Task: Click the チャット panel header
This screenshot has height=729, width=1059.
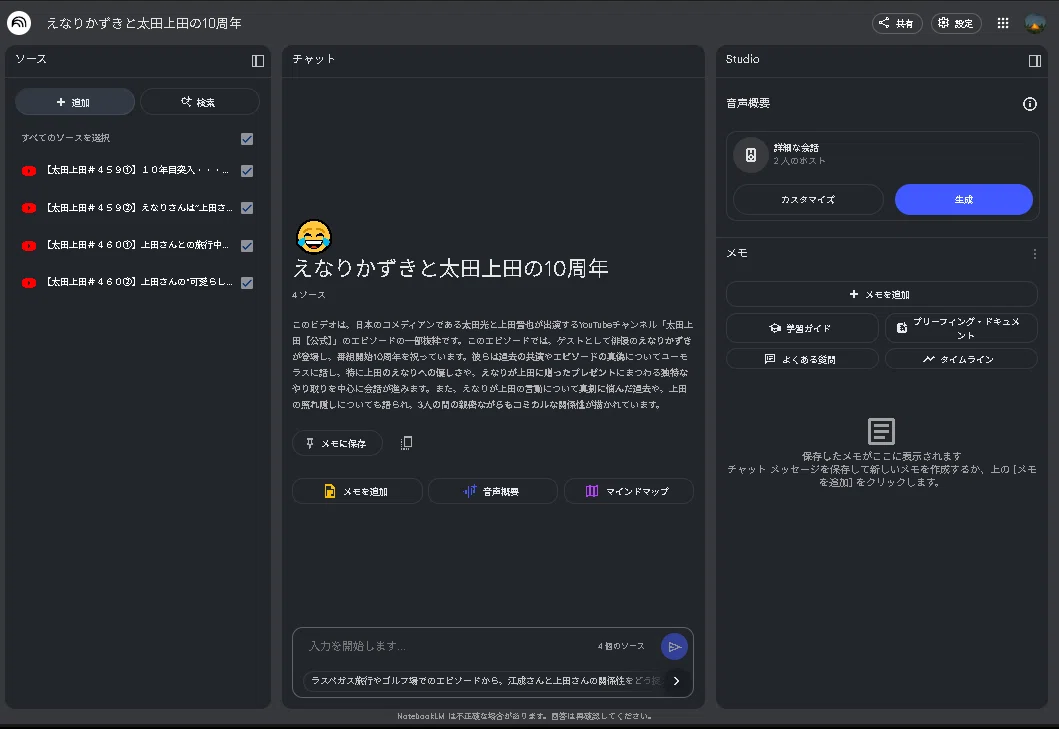Action: pyautogui.click(x=313, y=59)
